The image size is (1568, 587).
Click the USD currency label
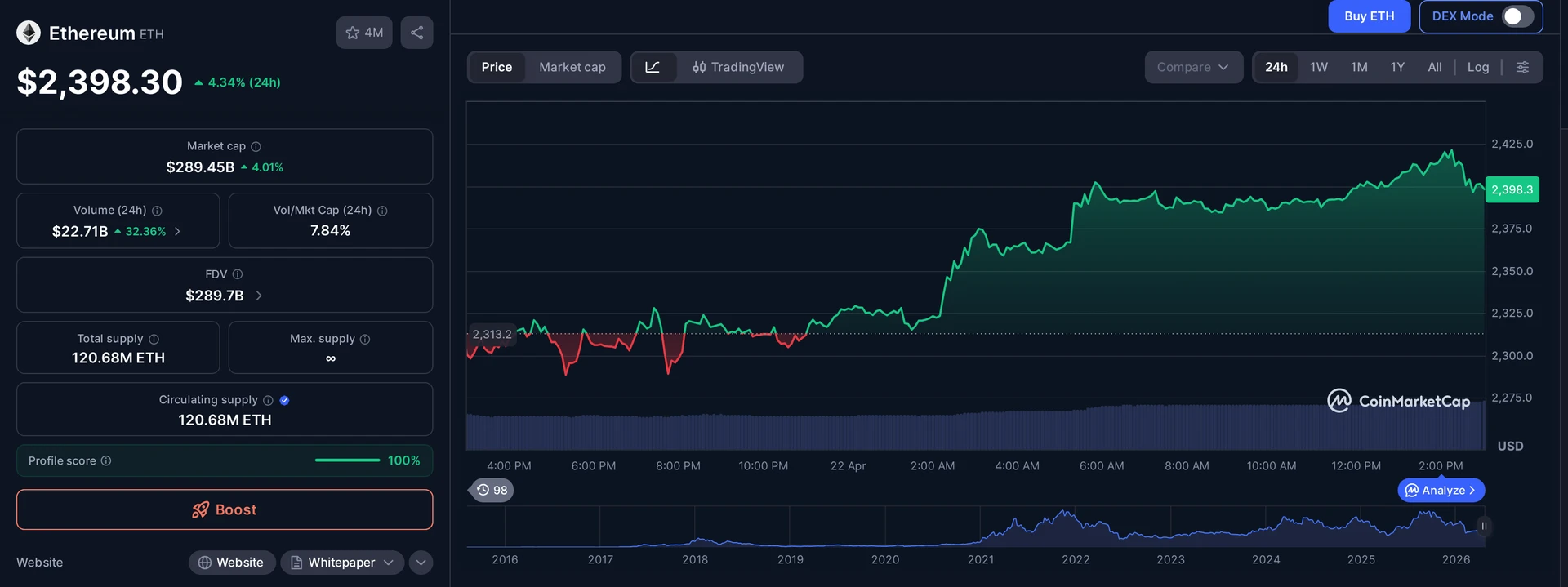click(1510, 446)
